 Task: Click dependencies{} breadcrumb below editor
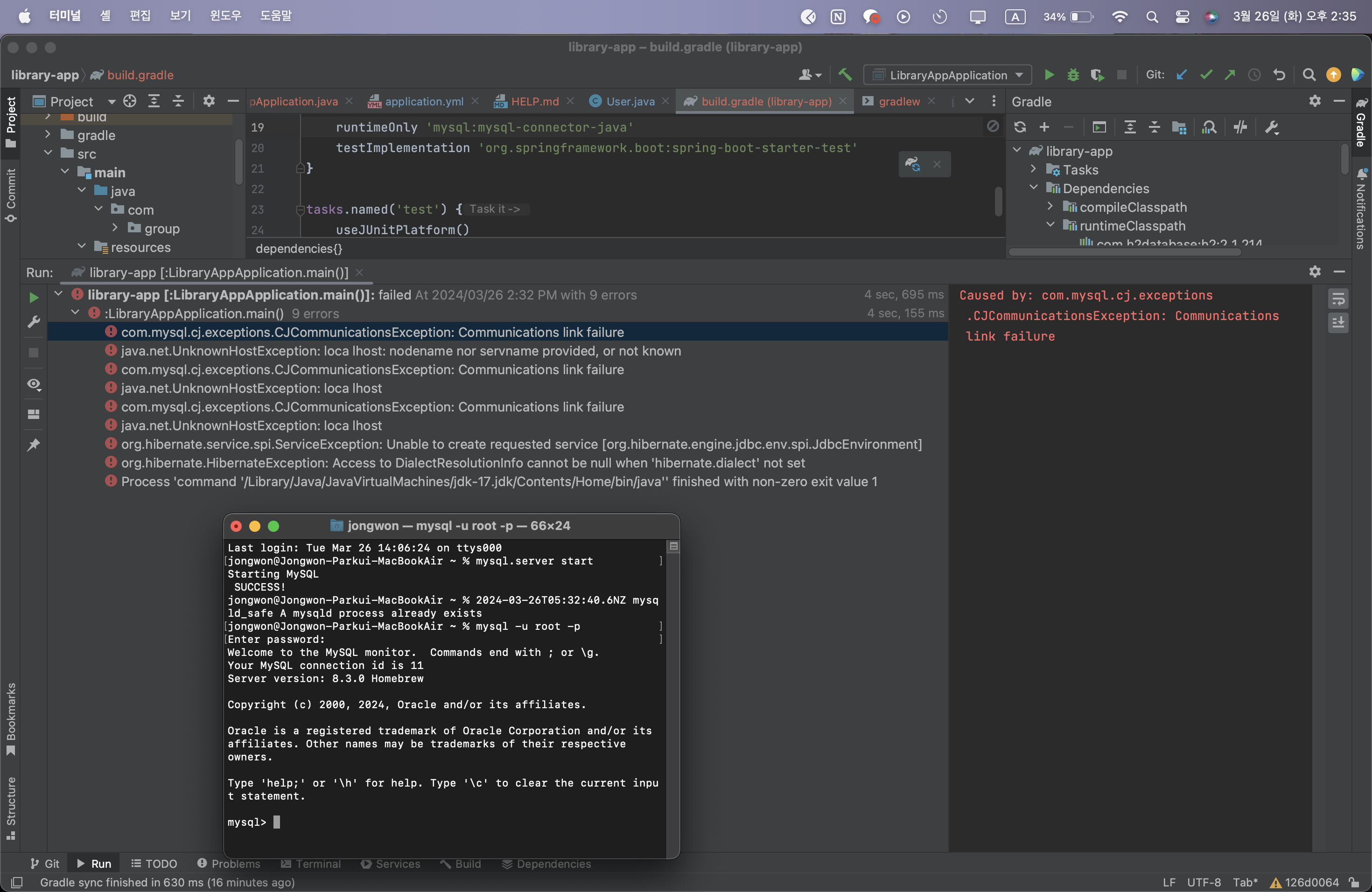[x=299, y=249]
